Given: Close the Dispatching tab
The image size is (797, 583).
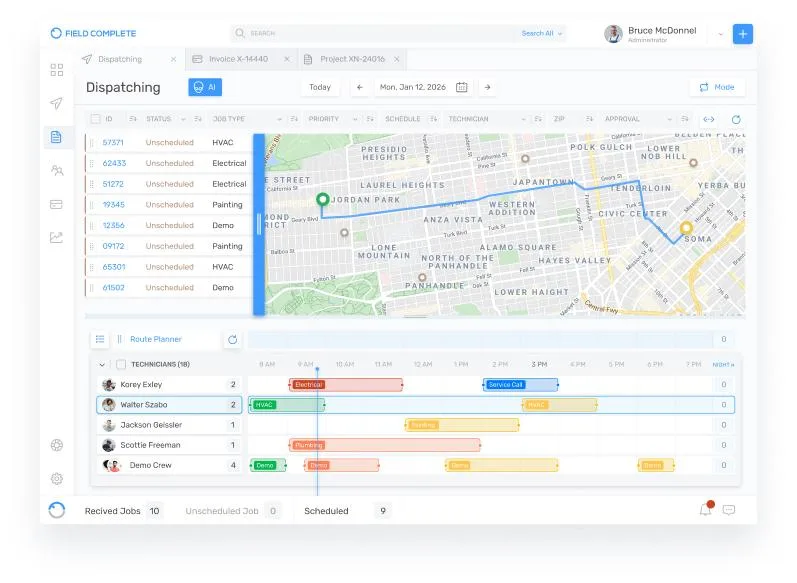Looking at the screenshot, I should (x=173, y=59).
